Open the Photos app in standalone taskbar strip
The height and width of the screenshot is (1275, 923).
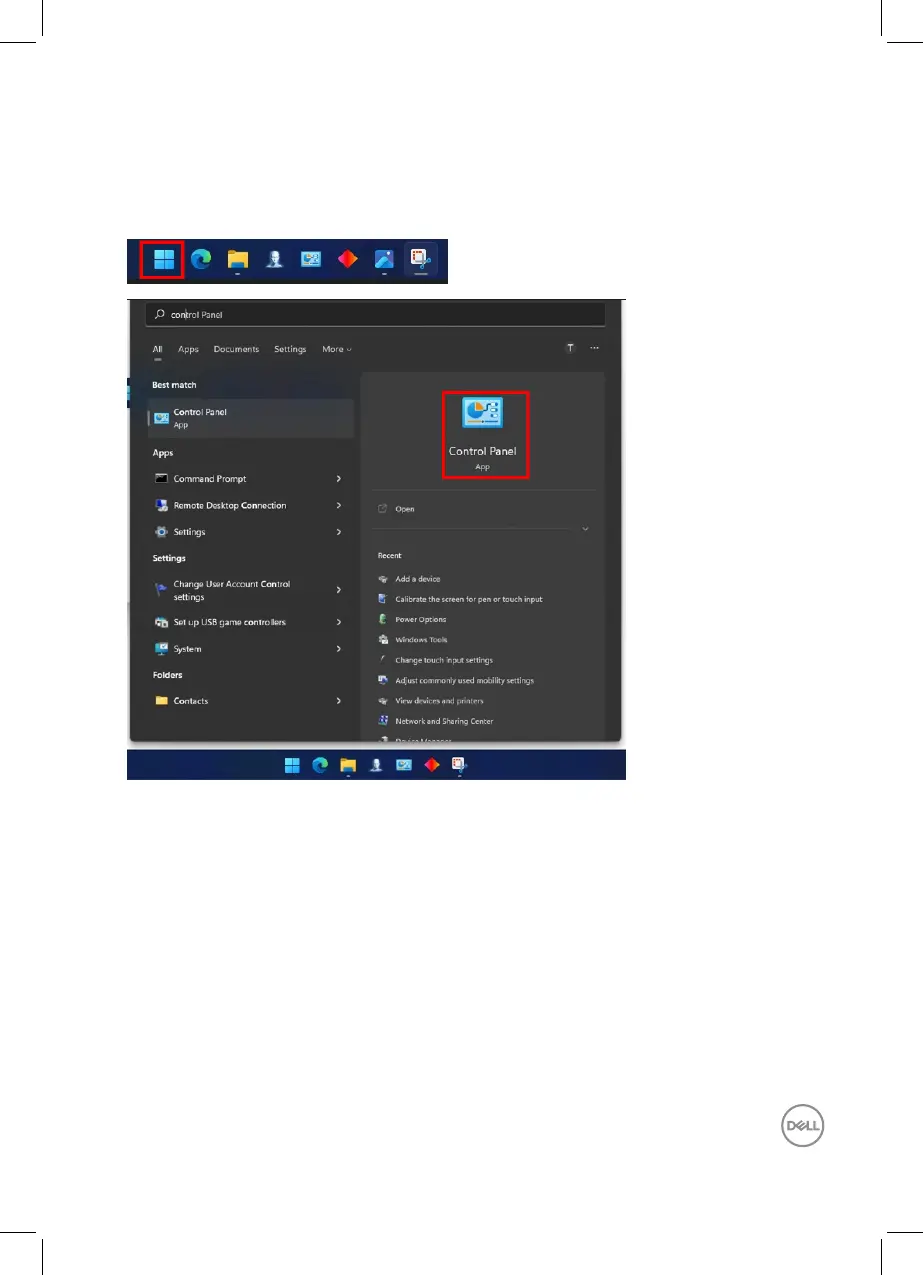384,261
